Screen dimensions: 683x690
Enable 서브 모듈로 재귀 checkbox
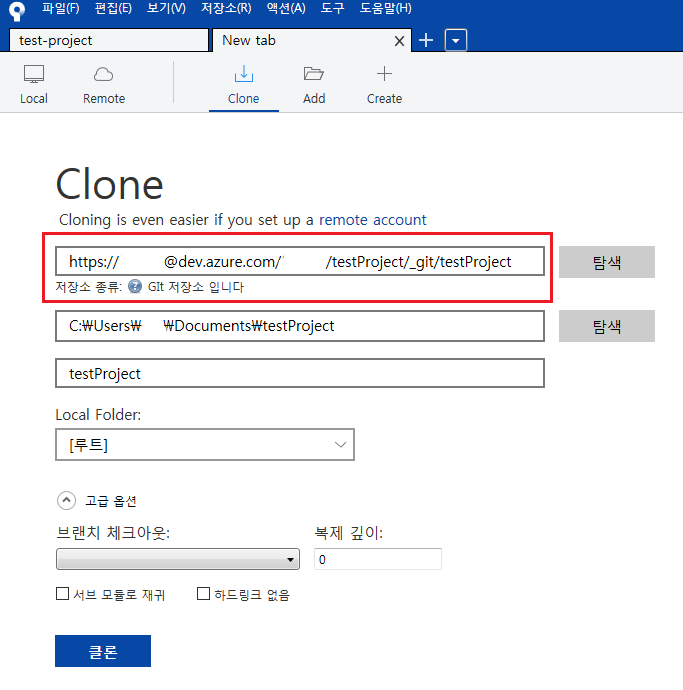62,594
